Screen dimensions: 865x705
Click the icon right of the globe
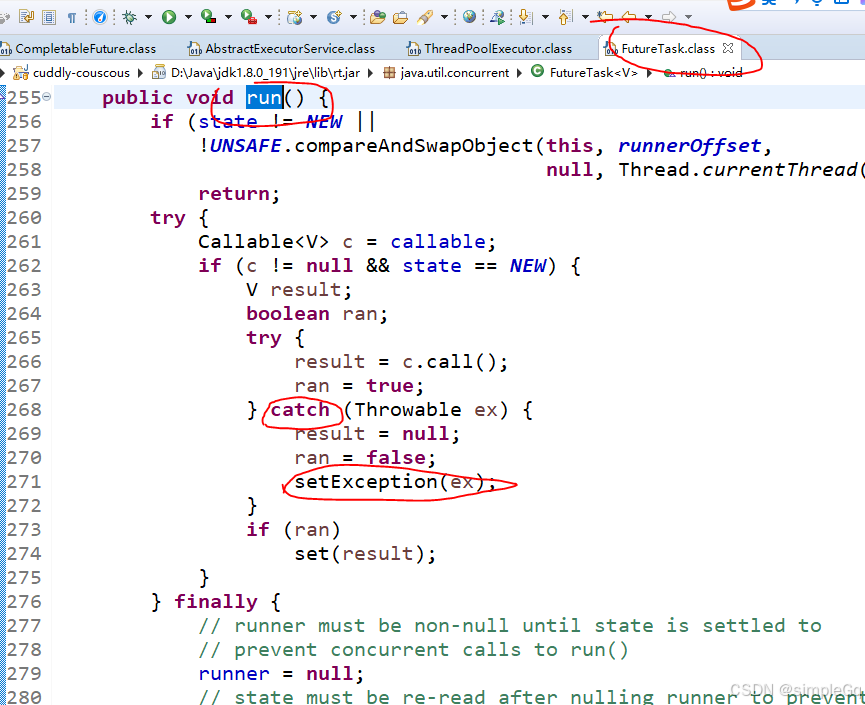497,17
